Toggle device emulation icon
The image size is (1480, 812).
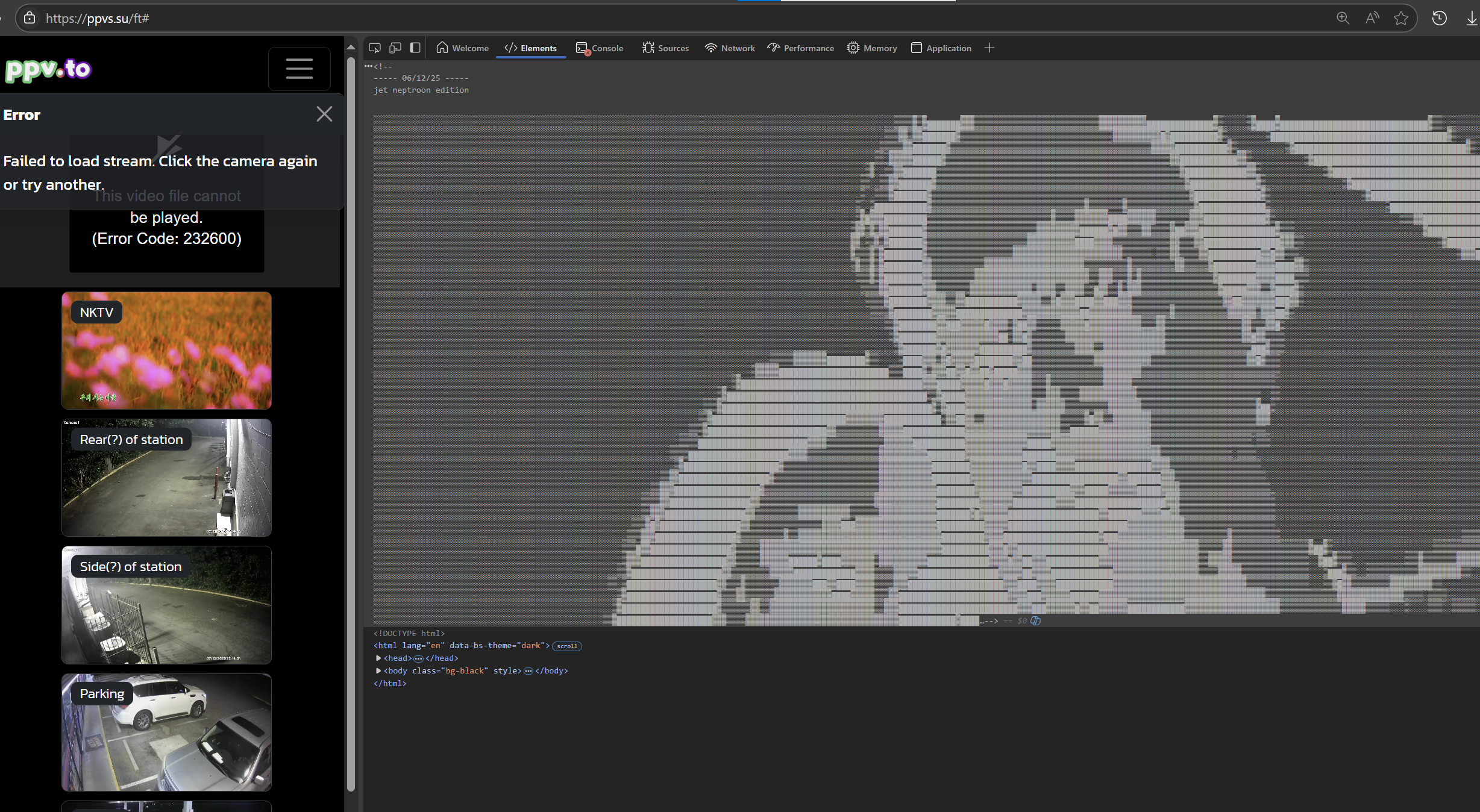point(395,48)
